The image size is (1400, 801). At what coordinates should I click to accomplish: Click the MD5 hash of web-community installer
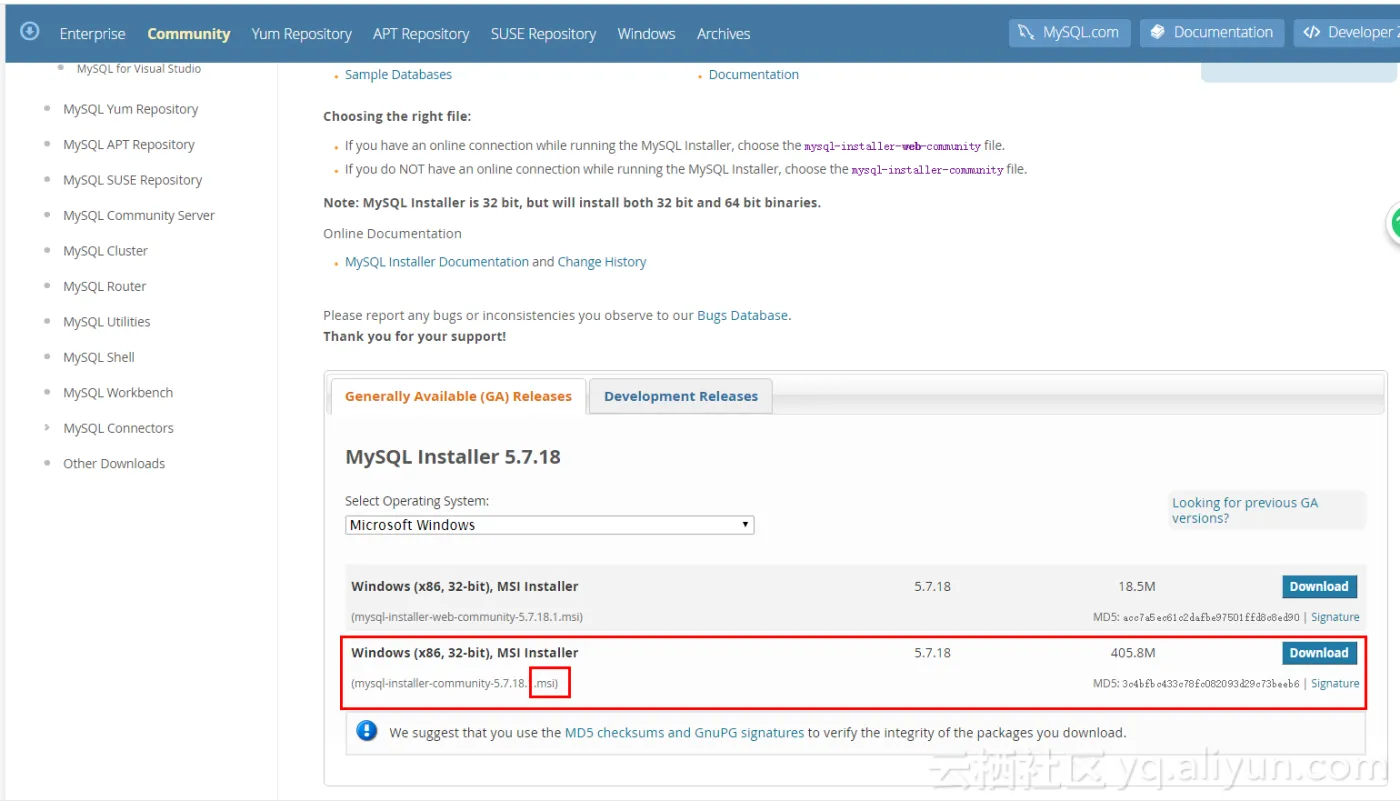[1211, 618]
